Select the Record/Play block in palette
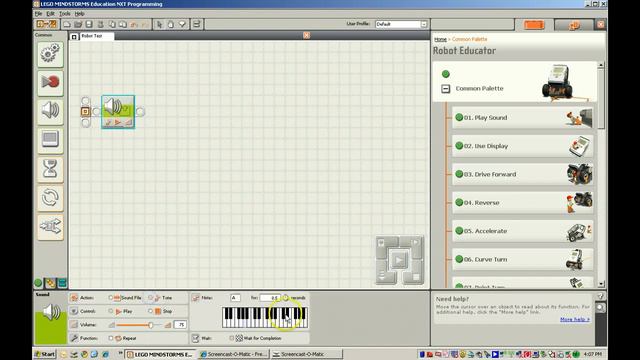Image resolution: width=640 pixels, height=360 pixels. pyautogui.click(x=50, y=82)
